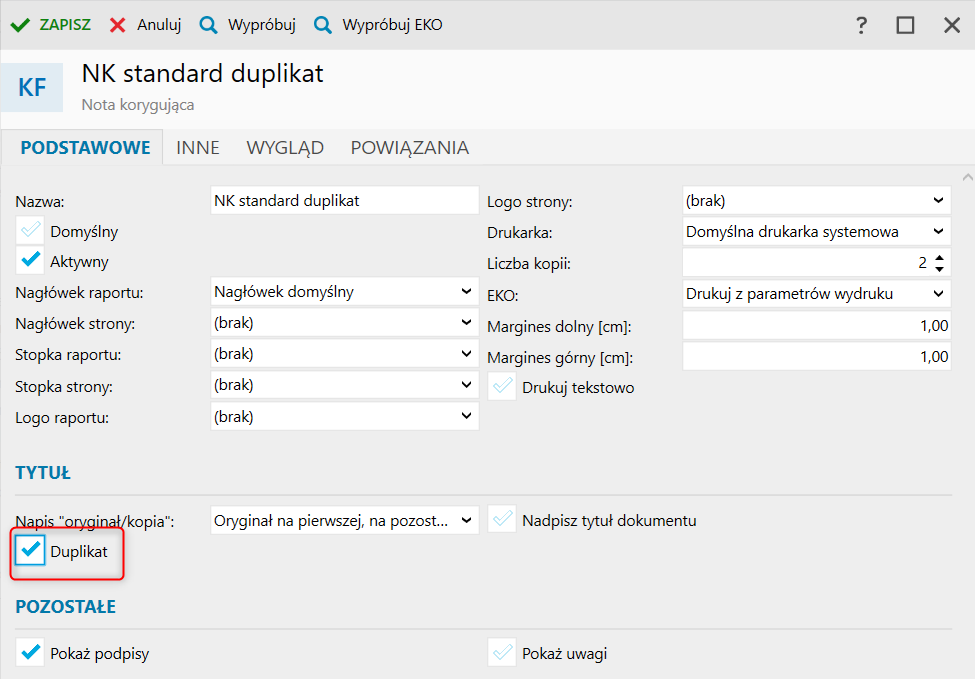Toggle the Pokaż podpisy checkbox
The height and width of the screenshot is (679, 975).
[31, 653]
